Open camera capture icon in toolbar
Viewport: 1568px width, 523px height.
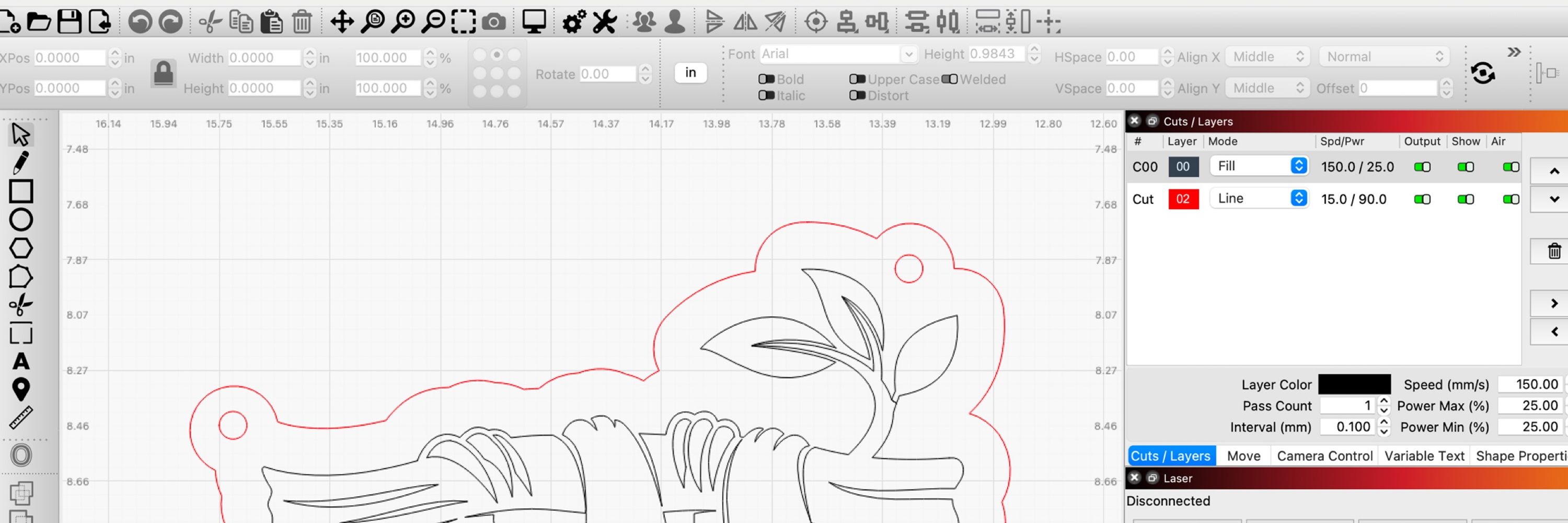tap(493, 23)
